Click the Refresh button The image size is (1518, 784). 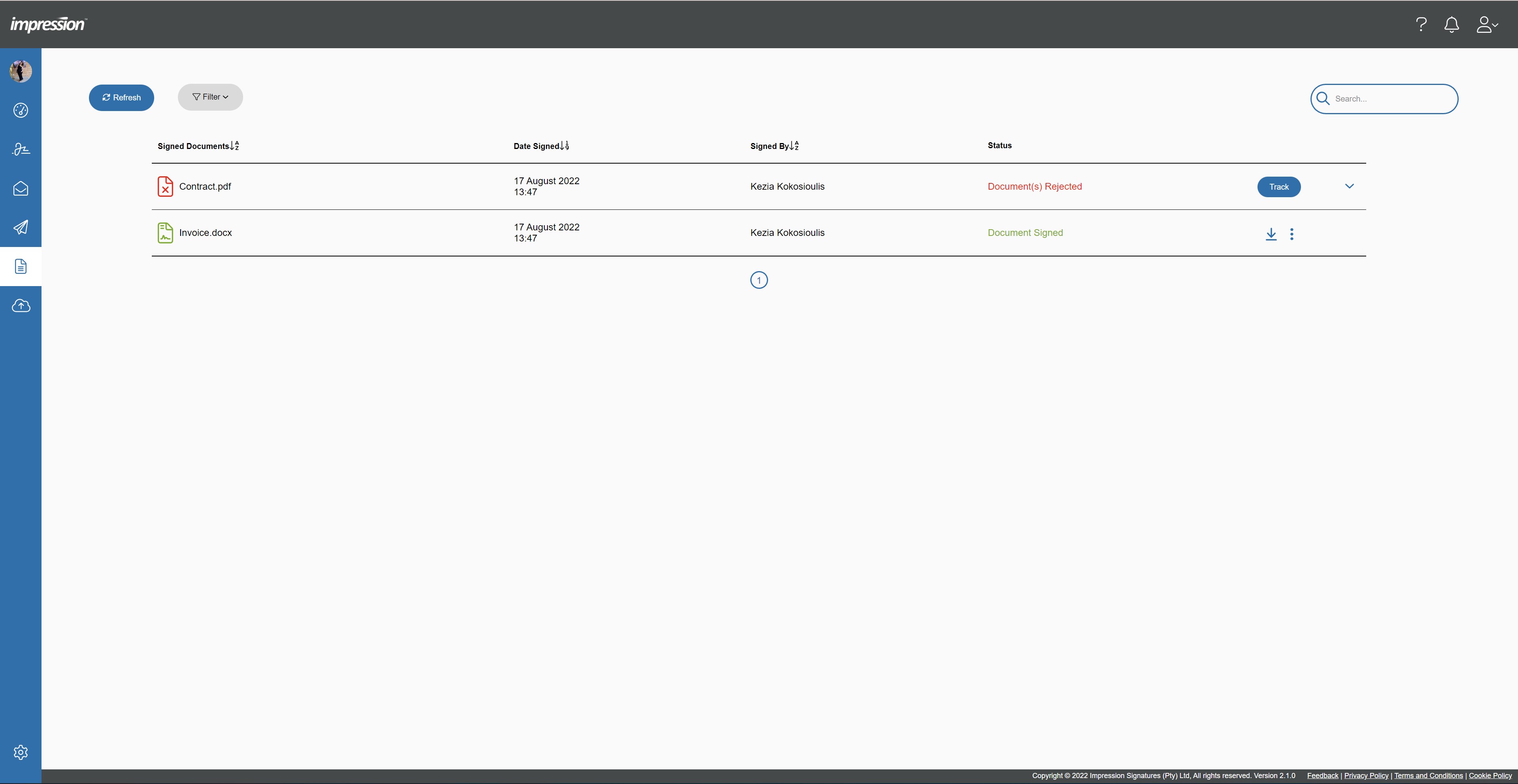click(x=121, y=98)
